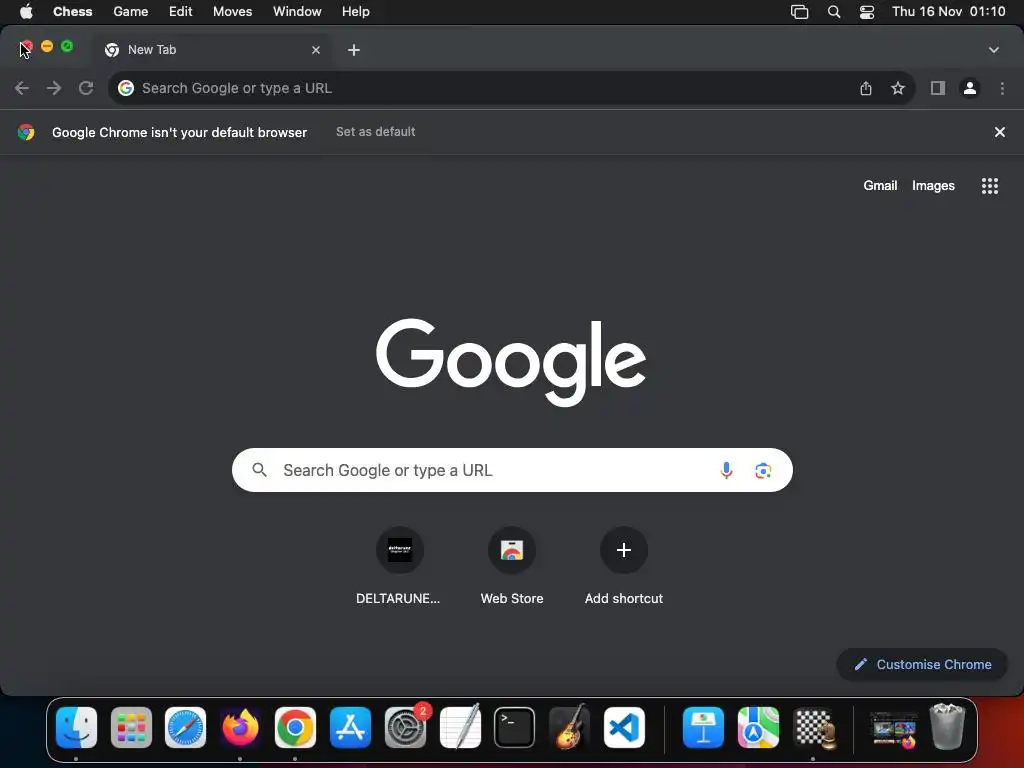Viewport: 1024px width, 768px height.
Task: Open the Google apps grid
Action: [x=990, y=186]
